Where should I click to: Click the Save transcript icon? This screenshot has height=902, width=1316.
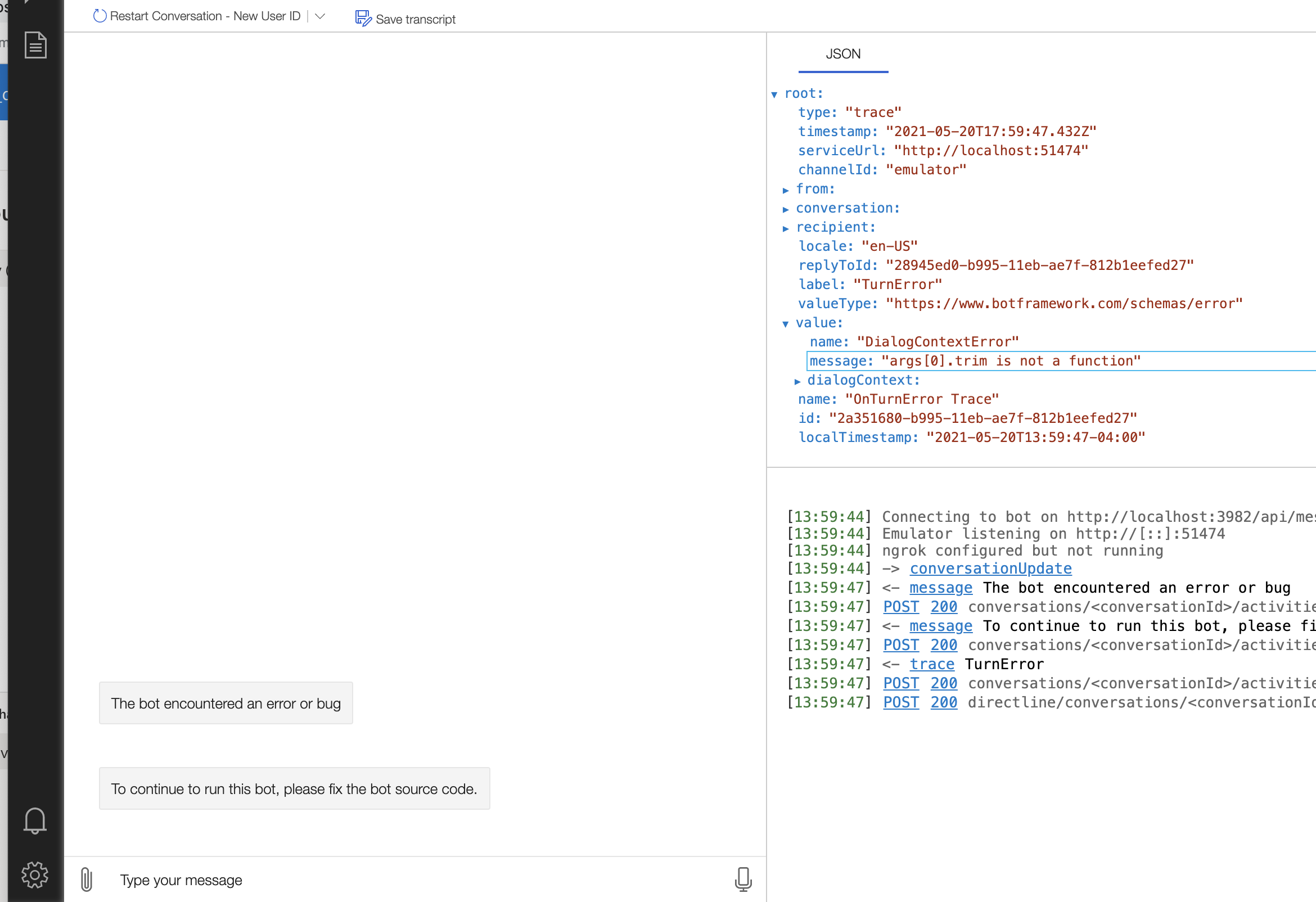[363, 19]
